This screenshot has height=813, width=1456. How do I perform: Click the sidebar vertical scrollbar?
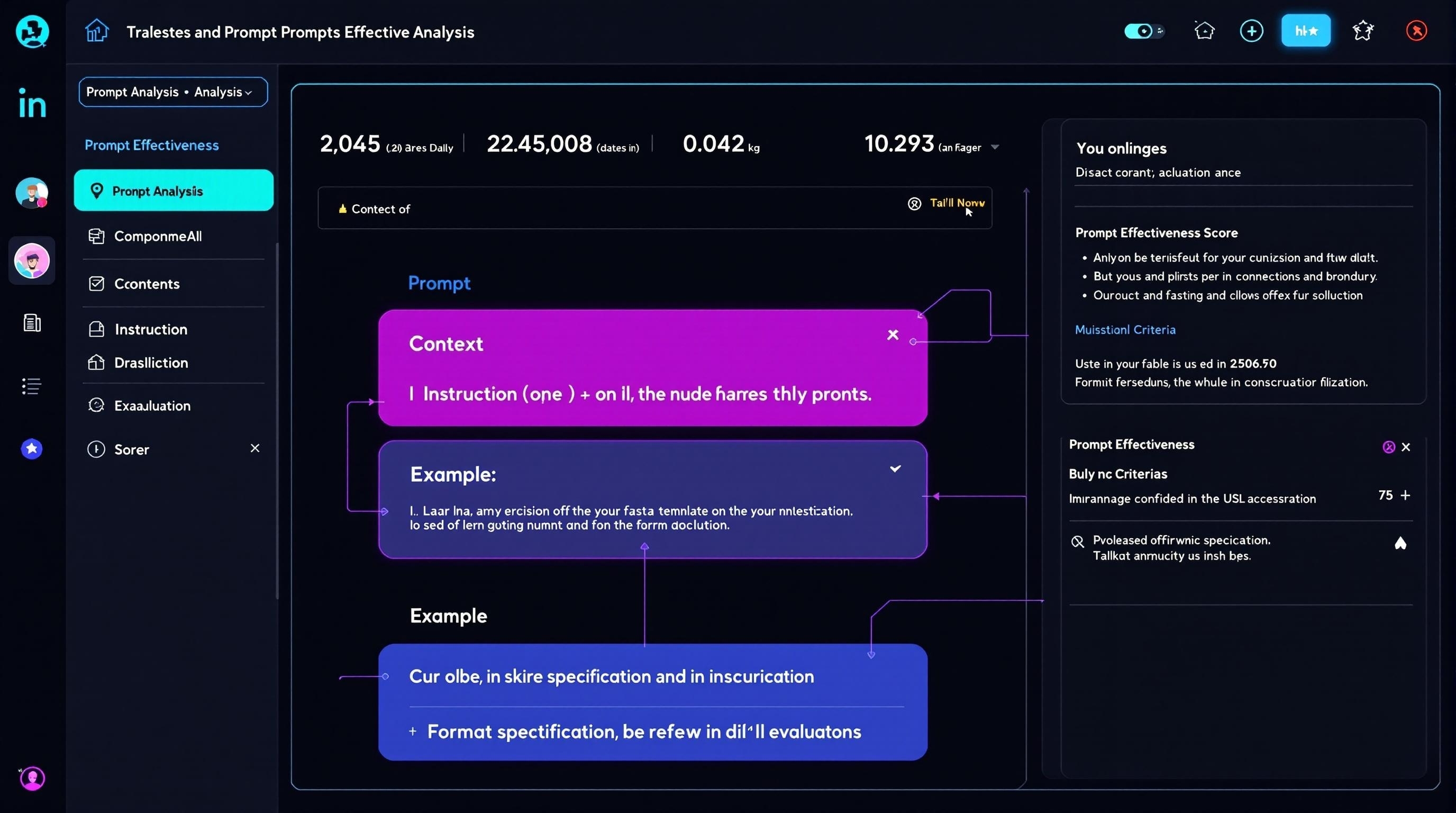coord(277,421)
